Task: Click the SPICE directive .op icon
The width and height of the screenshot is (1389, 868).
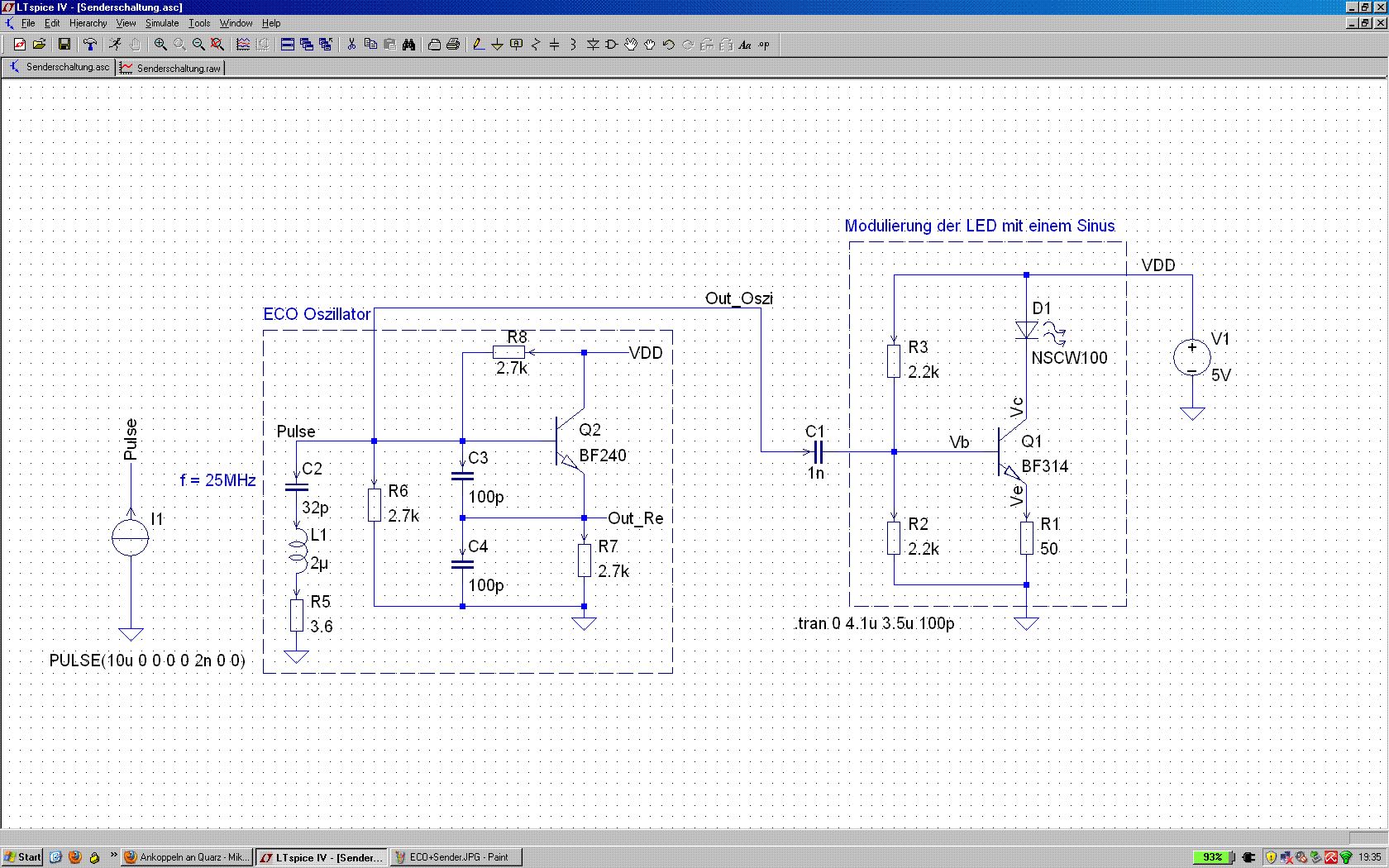Action: (764, 45)
